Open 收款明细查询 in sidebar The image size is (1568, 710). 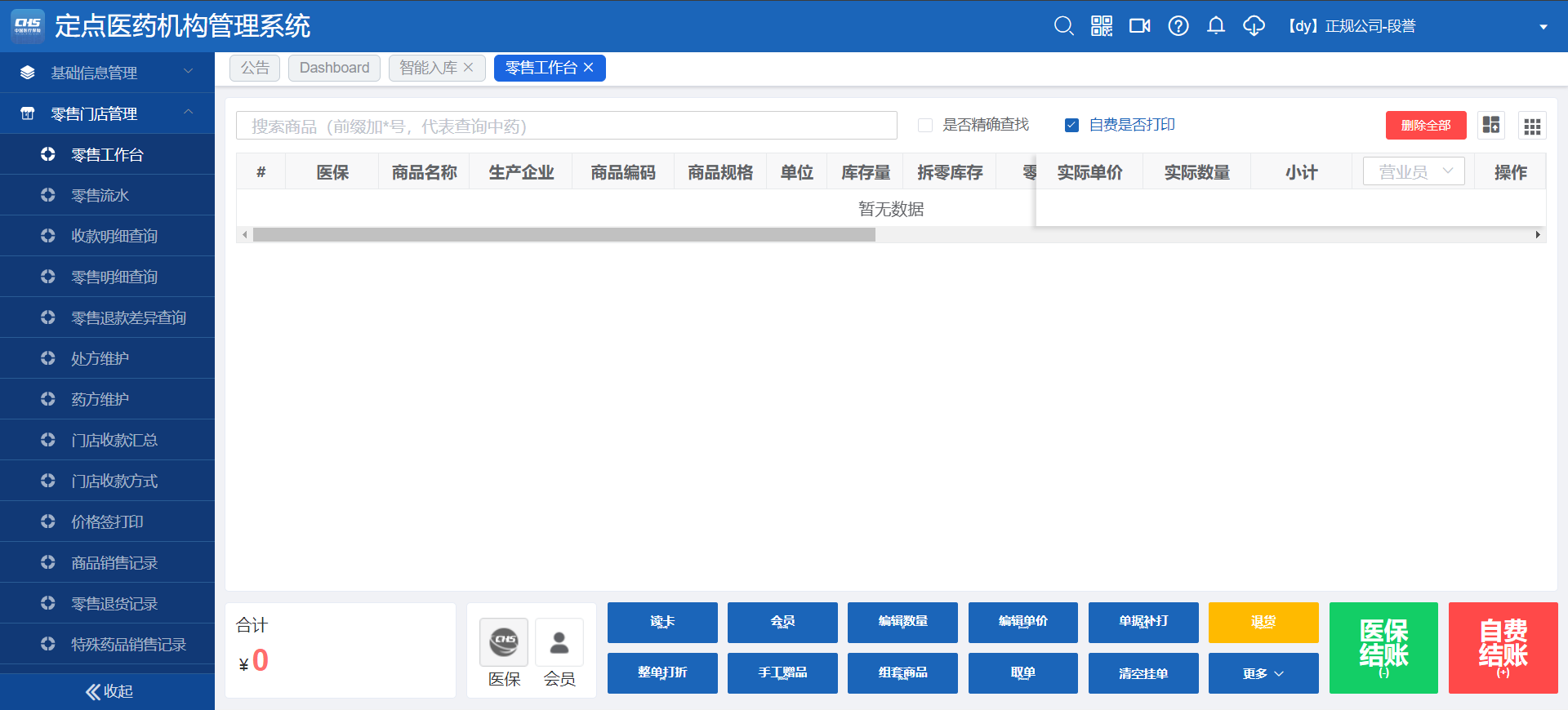[x=107, y=236]
